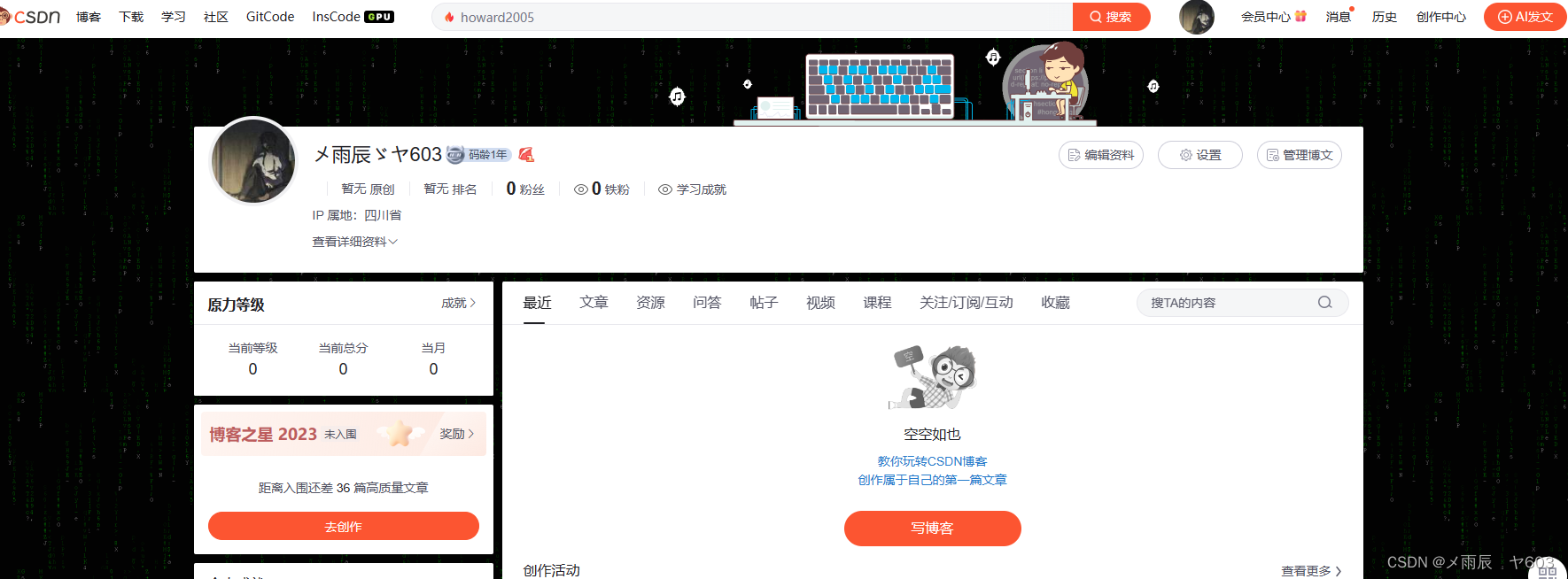Click 暂无 排名 stat
The height and width of the screenshot is (579, 1568).
[450, 189]
